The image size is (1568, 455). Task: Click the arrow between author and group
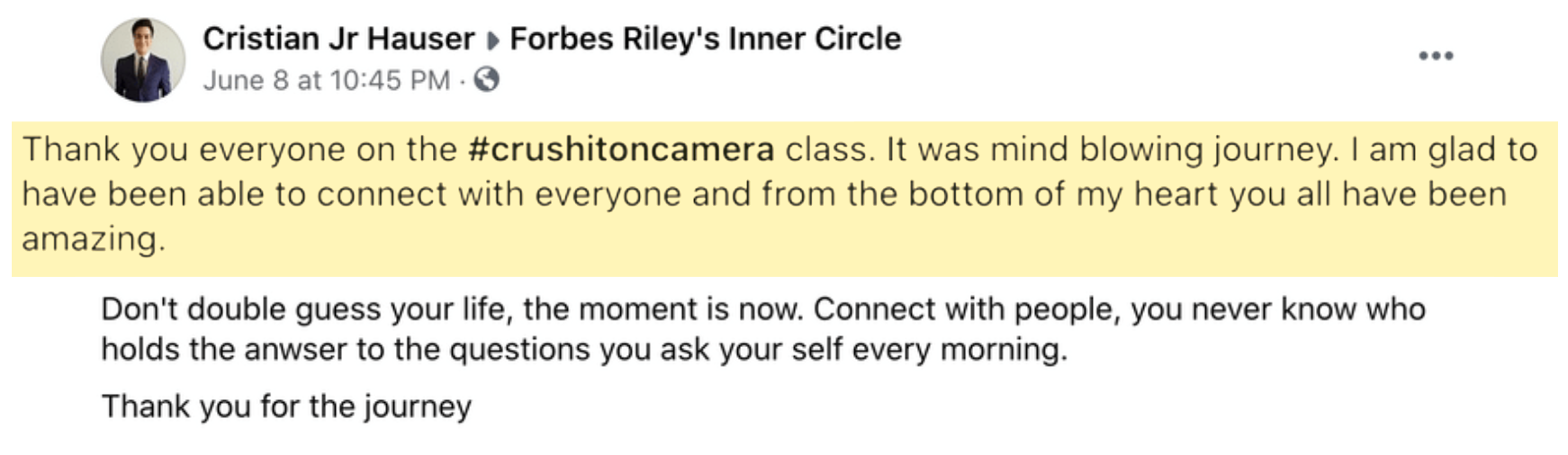point(492,40)
